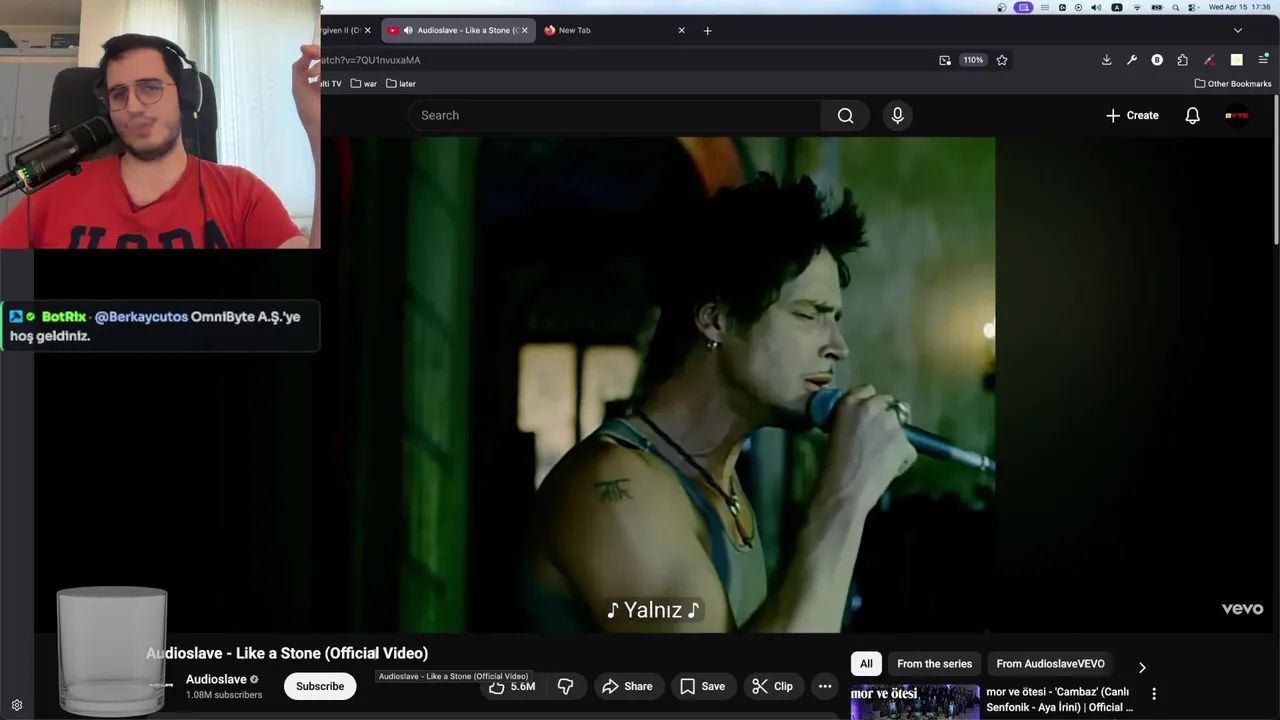Click the red pen extension icon
The height and width of the screenshot is (720, 1280).
tap(1209, 60)
